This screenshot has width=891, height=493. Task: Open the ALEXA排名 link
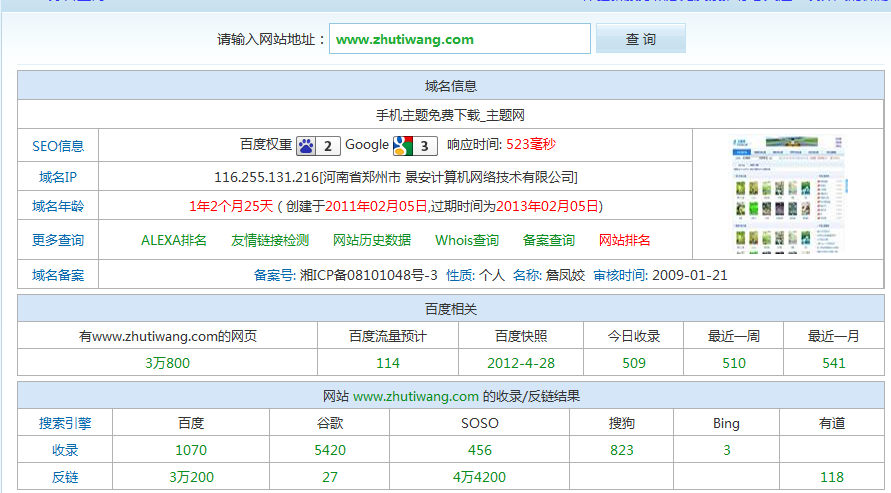[174, 240]
